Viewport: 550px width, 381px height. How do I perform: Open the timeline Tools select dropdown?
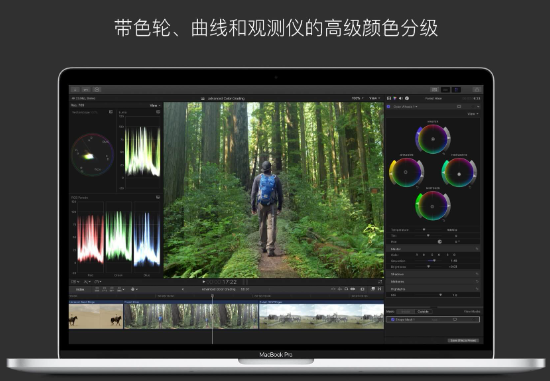[134, 289]
